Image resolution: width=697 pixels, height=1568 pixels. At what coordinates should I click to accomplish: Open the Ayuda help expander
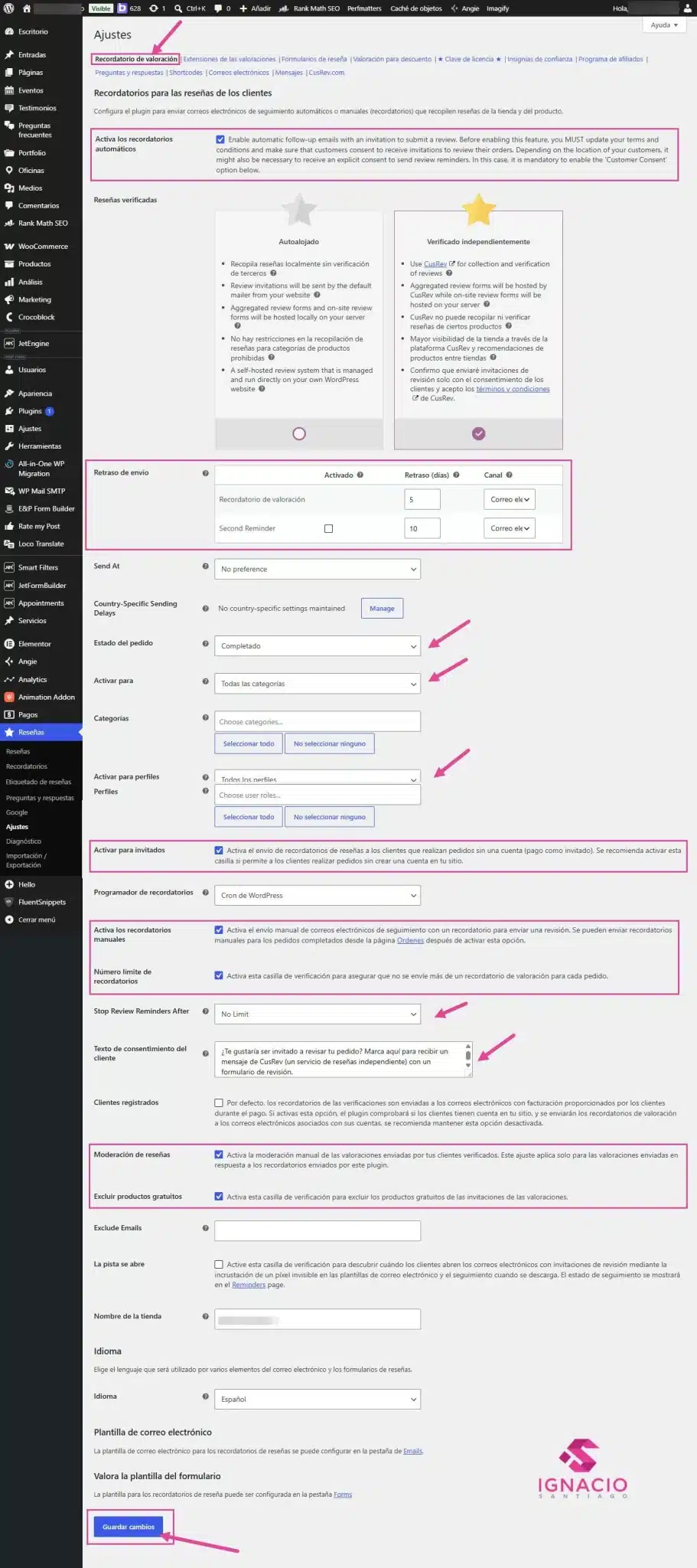[x=664, y=25]
